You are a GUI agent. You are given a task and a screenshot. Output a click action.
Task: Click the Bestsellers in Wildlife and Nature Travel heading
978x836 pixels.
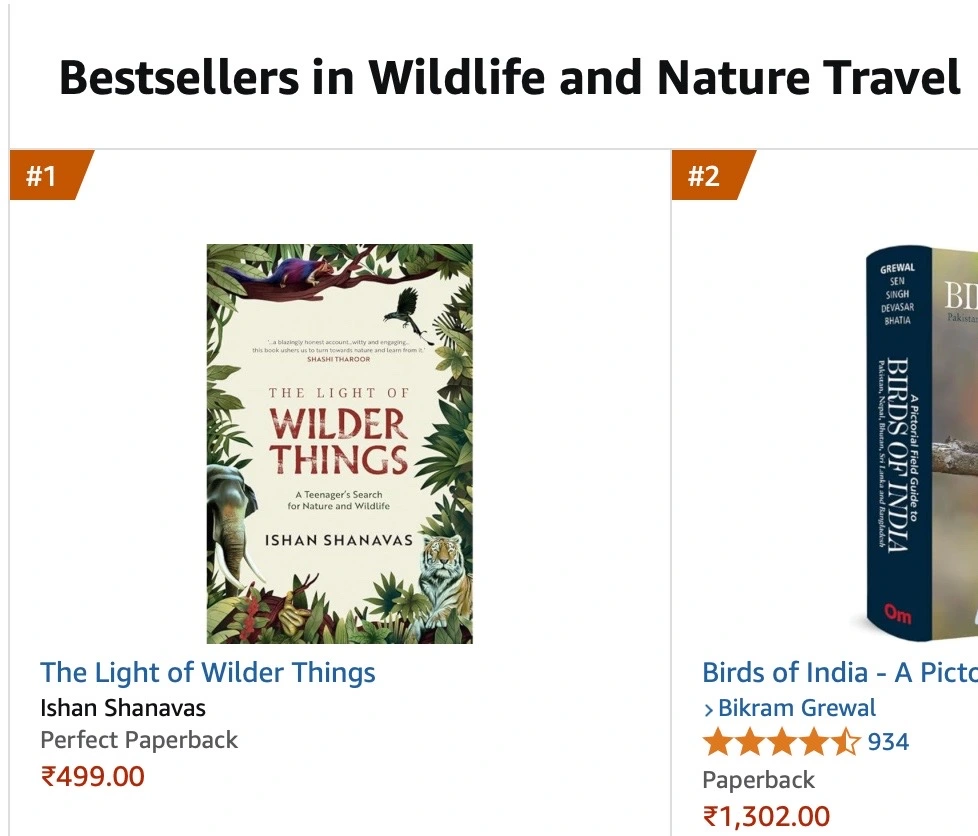[510, 78]
